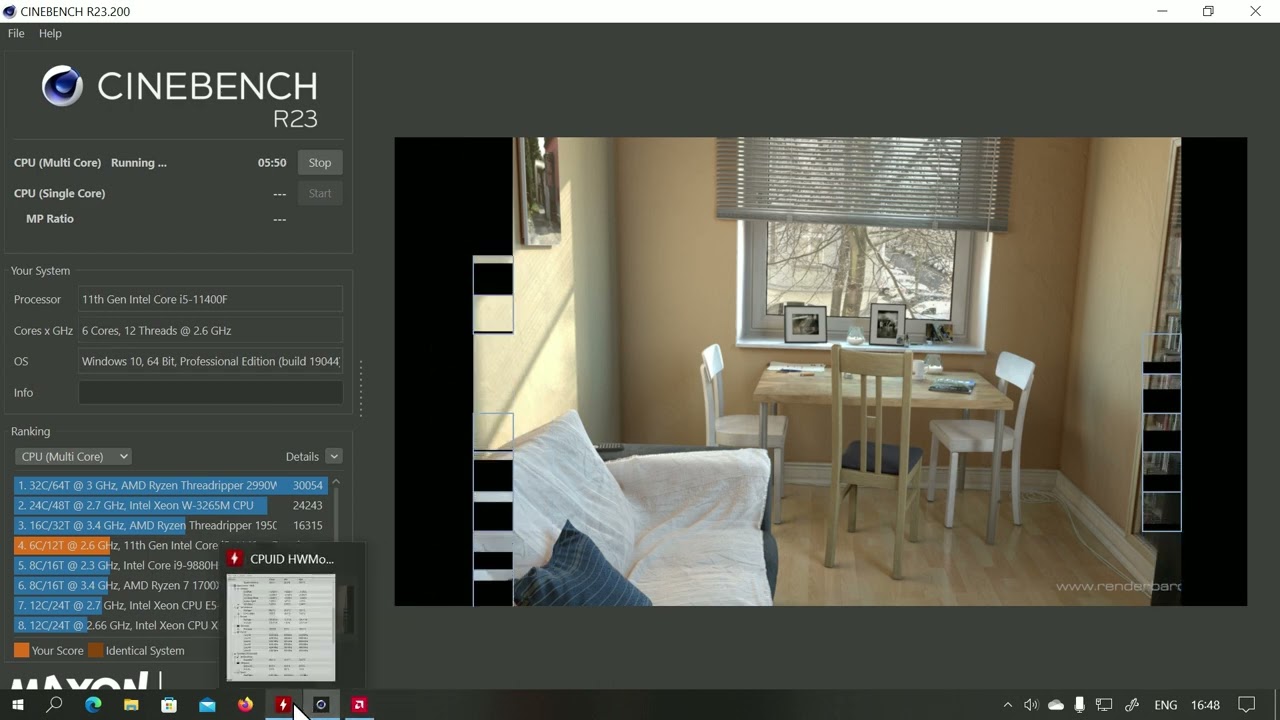
Task: Click the pen/ink workspace tray icon
Action: pos(1132,705)
